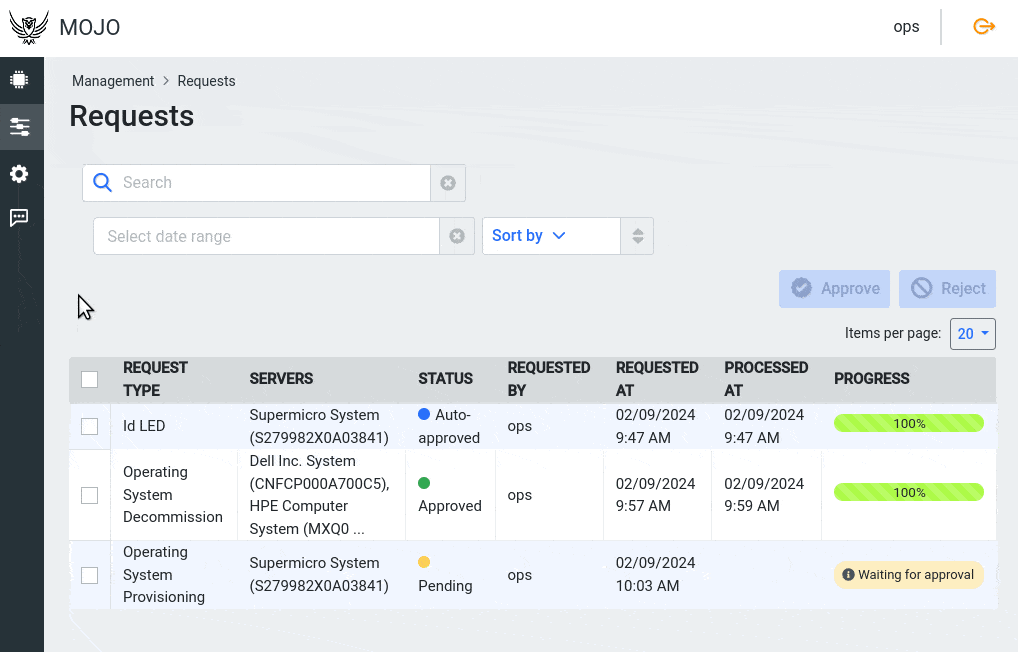Check the Operating System Provisioning row checkbox

click(x=89, y=575)
